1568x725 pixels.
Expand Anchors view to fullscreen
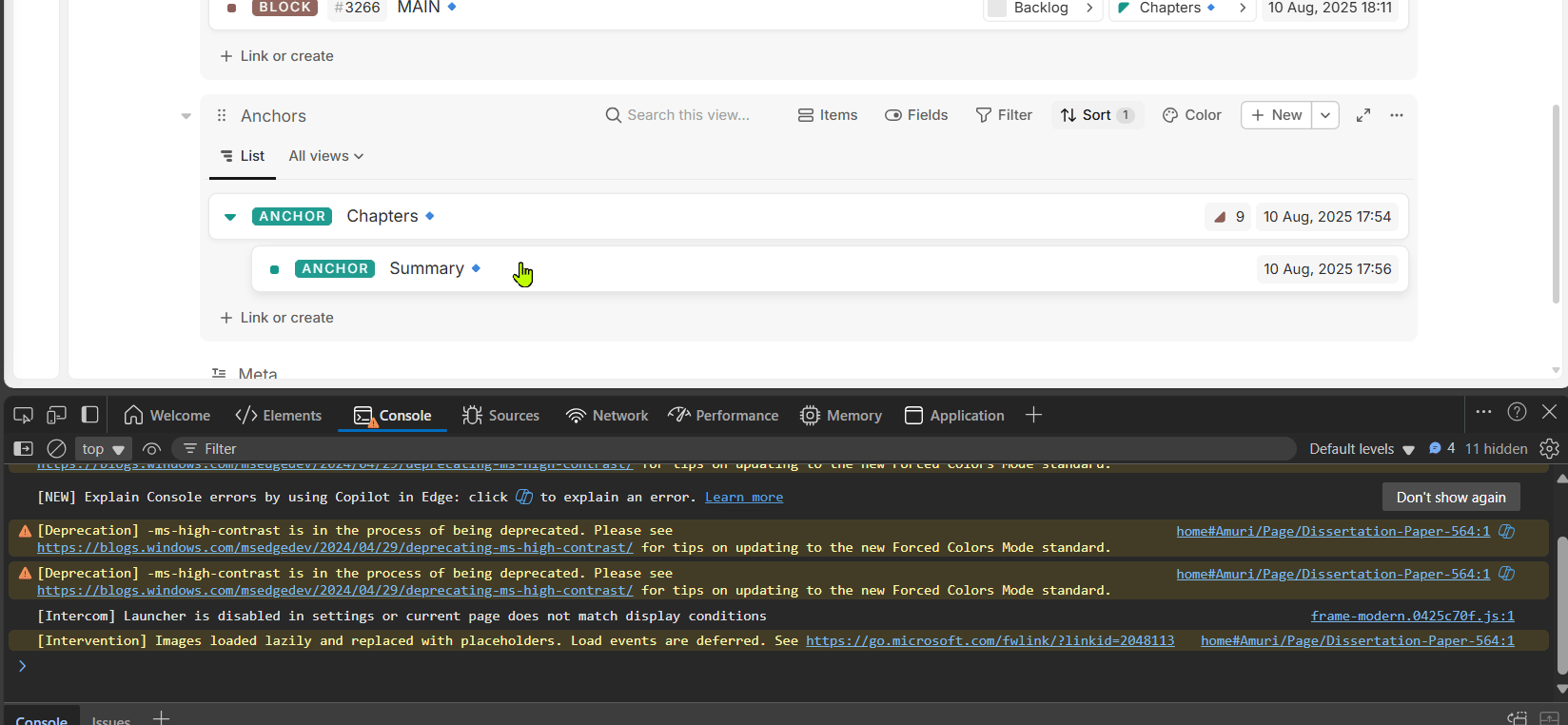click(x=1363, y=115)
